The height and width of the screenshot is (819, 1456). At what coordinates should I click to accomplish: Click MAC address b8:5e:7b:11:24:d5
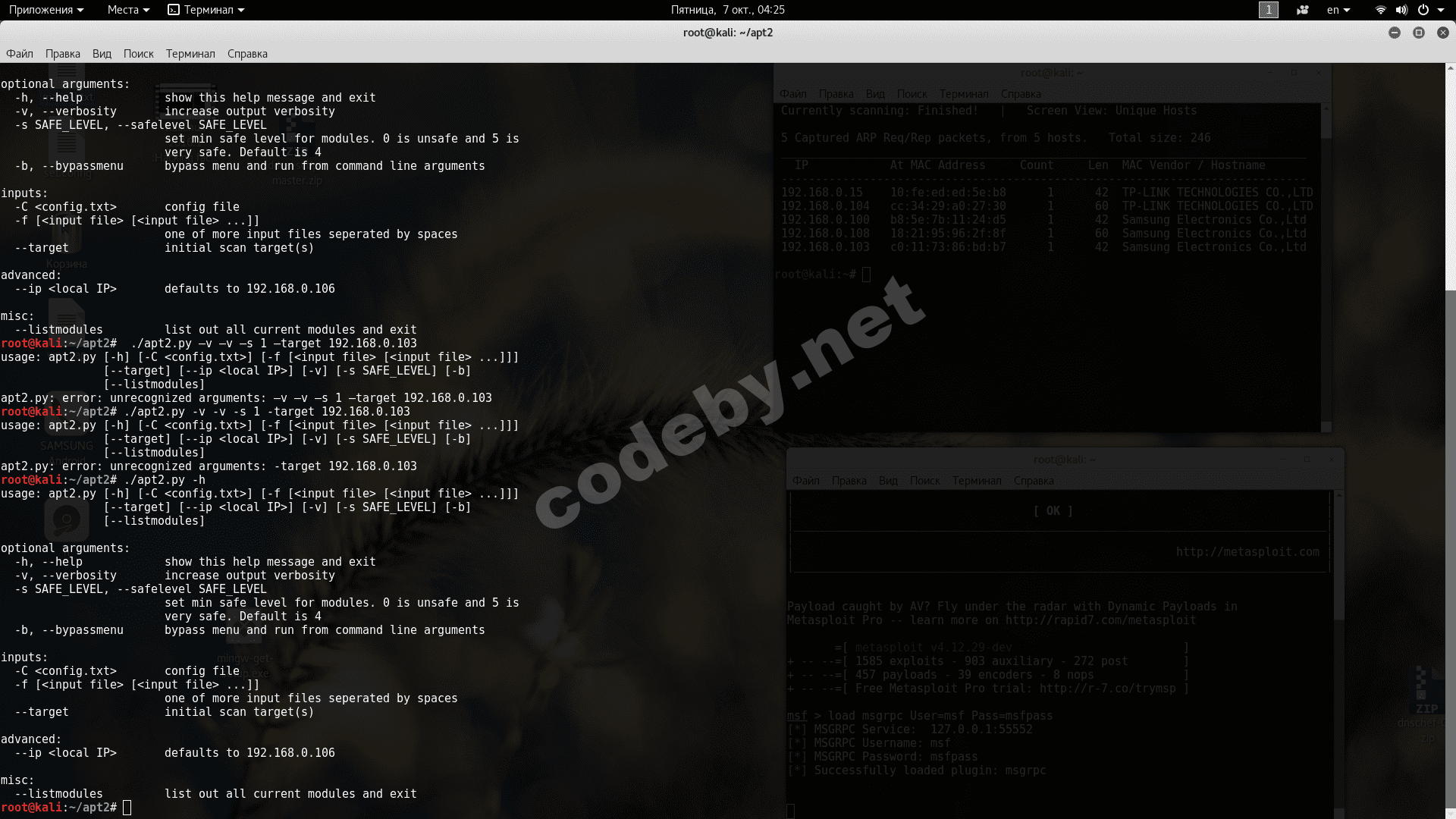(948, 220)
